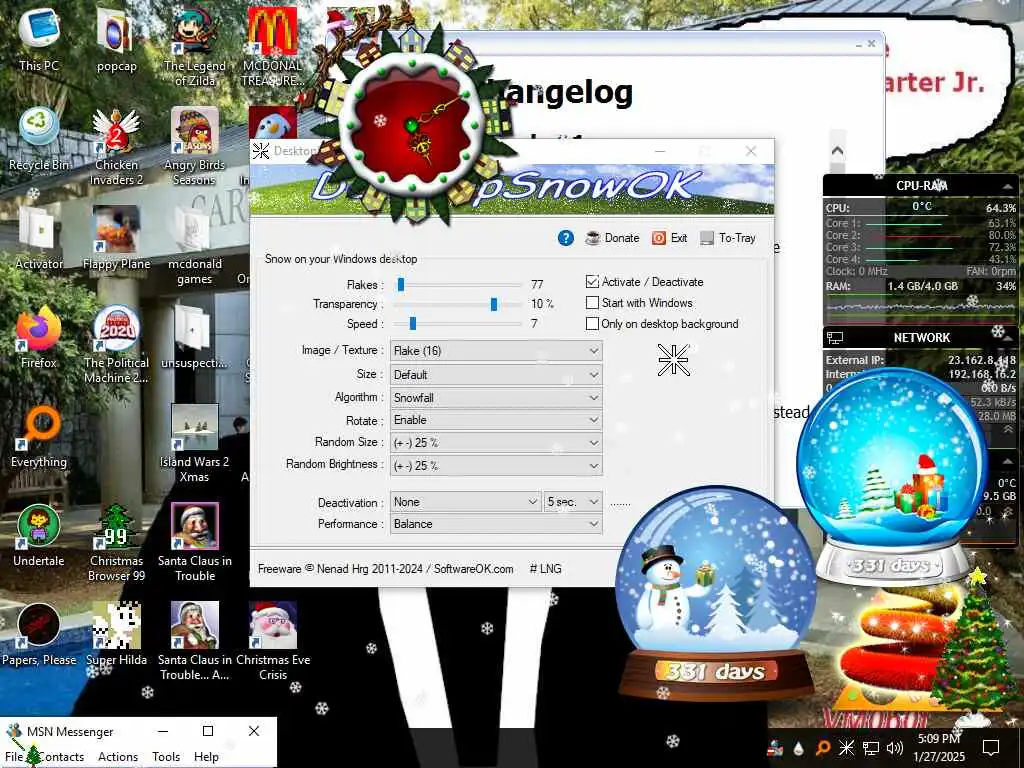The height and width of the screenshot is (768, 1024).
Task: Open the Size dropdown showing Default
Action: [x=496, y=375]
